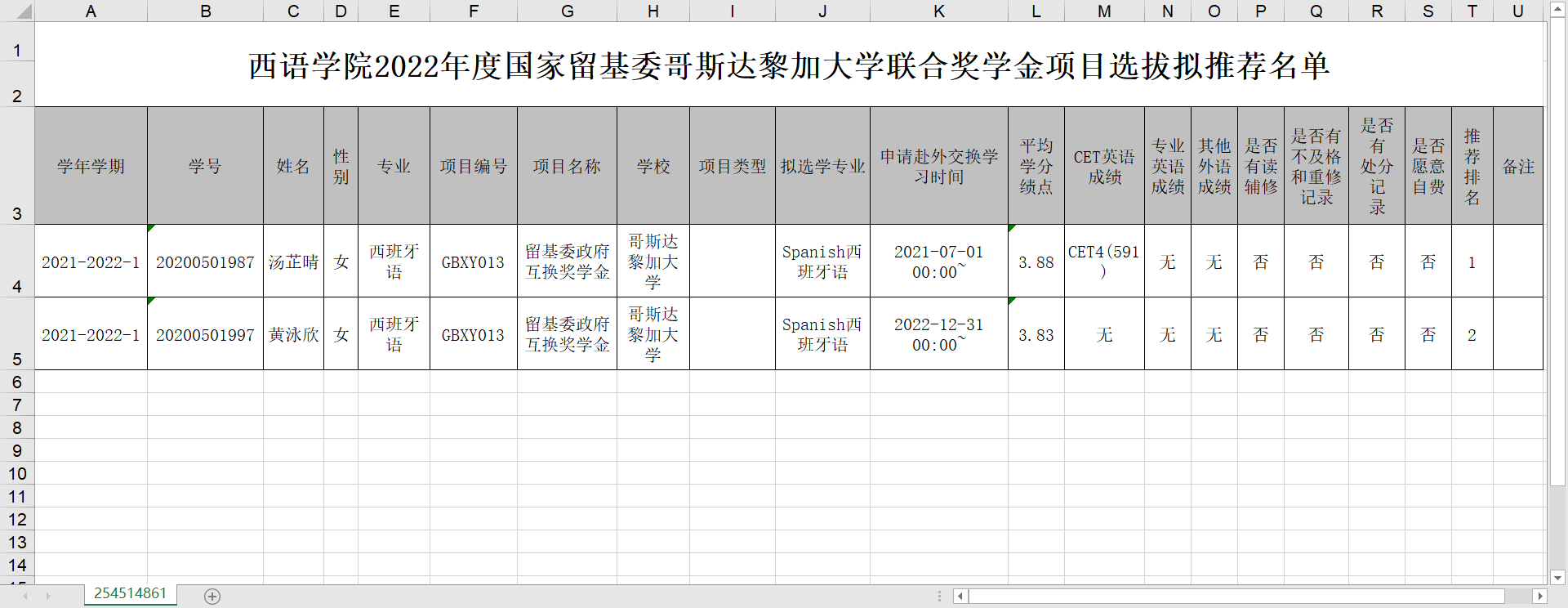Click the vertical scrollbar down arrow

point(1557,577)
